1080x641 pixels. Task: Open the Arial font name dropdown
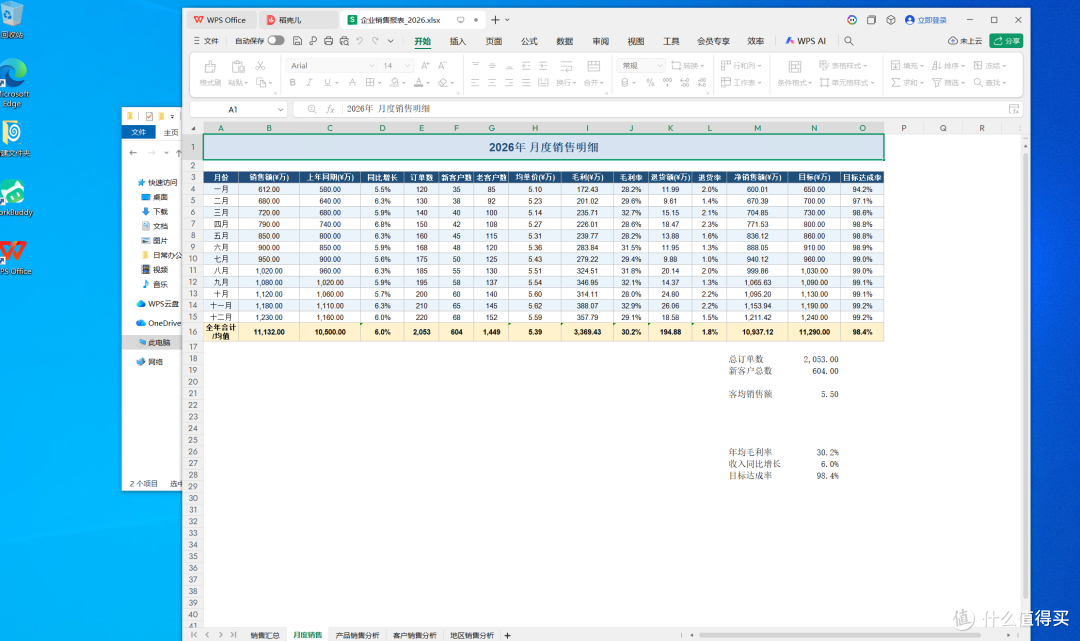coord(371,65)
